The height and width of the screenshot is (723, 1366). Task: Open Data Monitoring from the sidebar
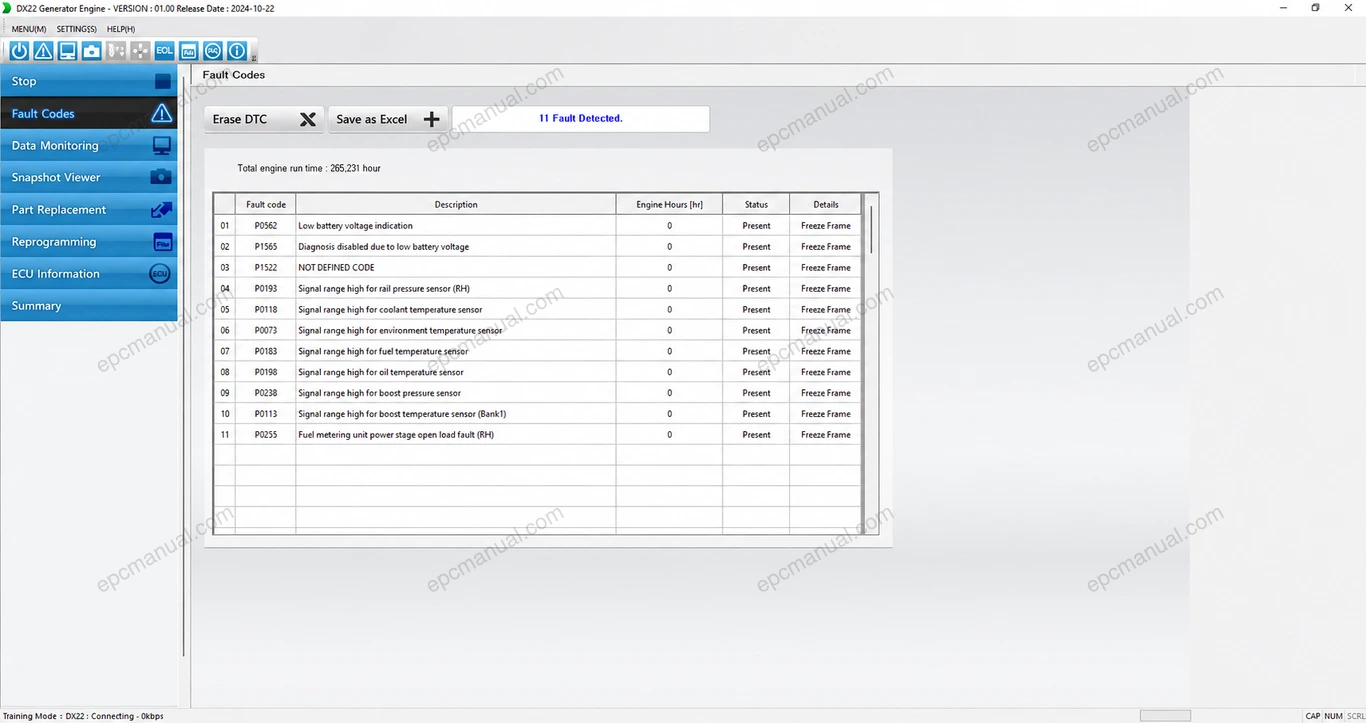tap(89, 146)
